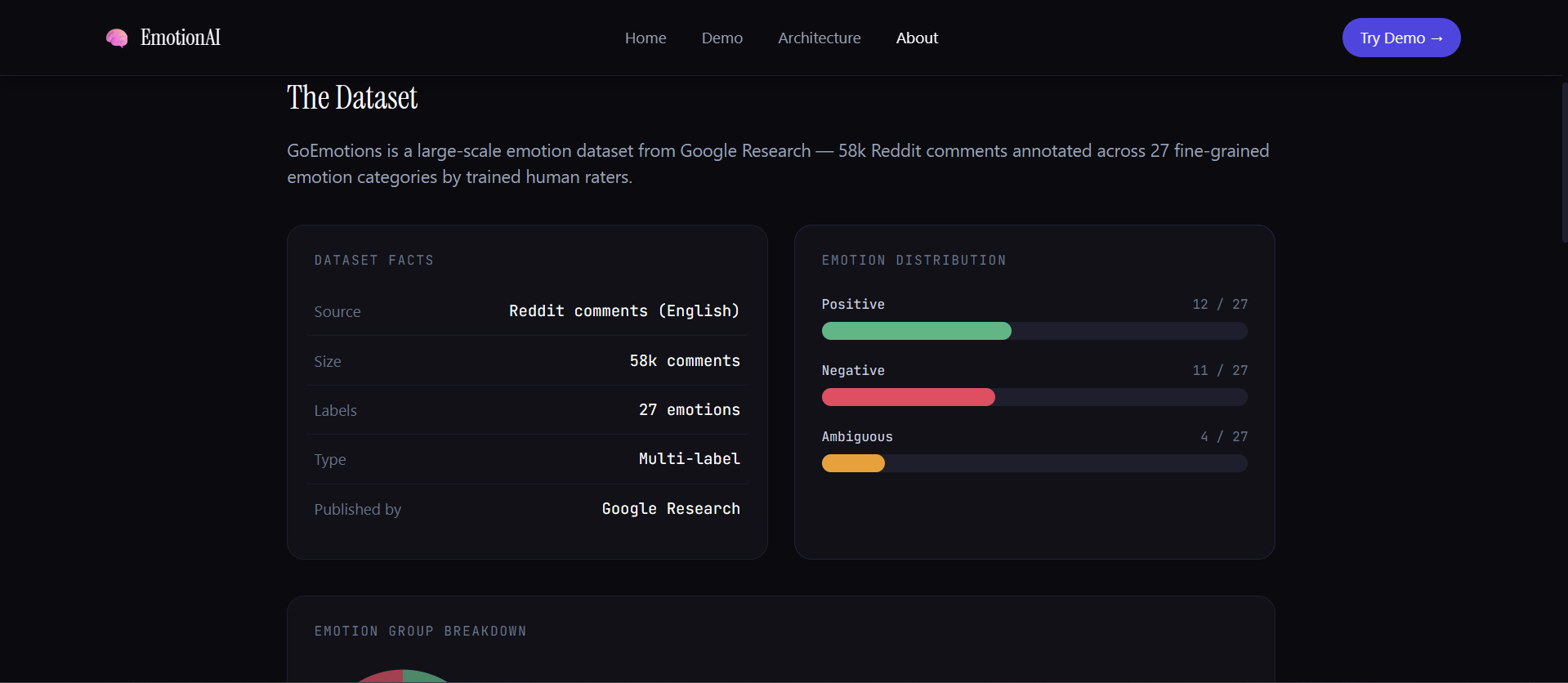This screenshot has height=683, width=1568.
Task: Click the 'Size' row label
Action: [x=328, y=361]
